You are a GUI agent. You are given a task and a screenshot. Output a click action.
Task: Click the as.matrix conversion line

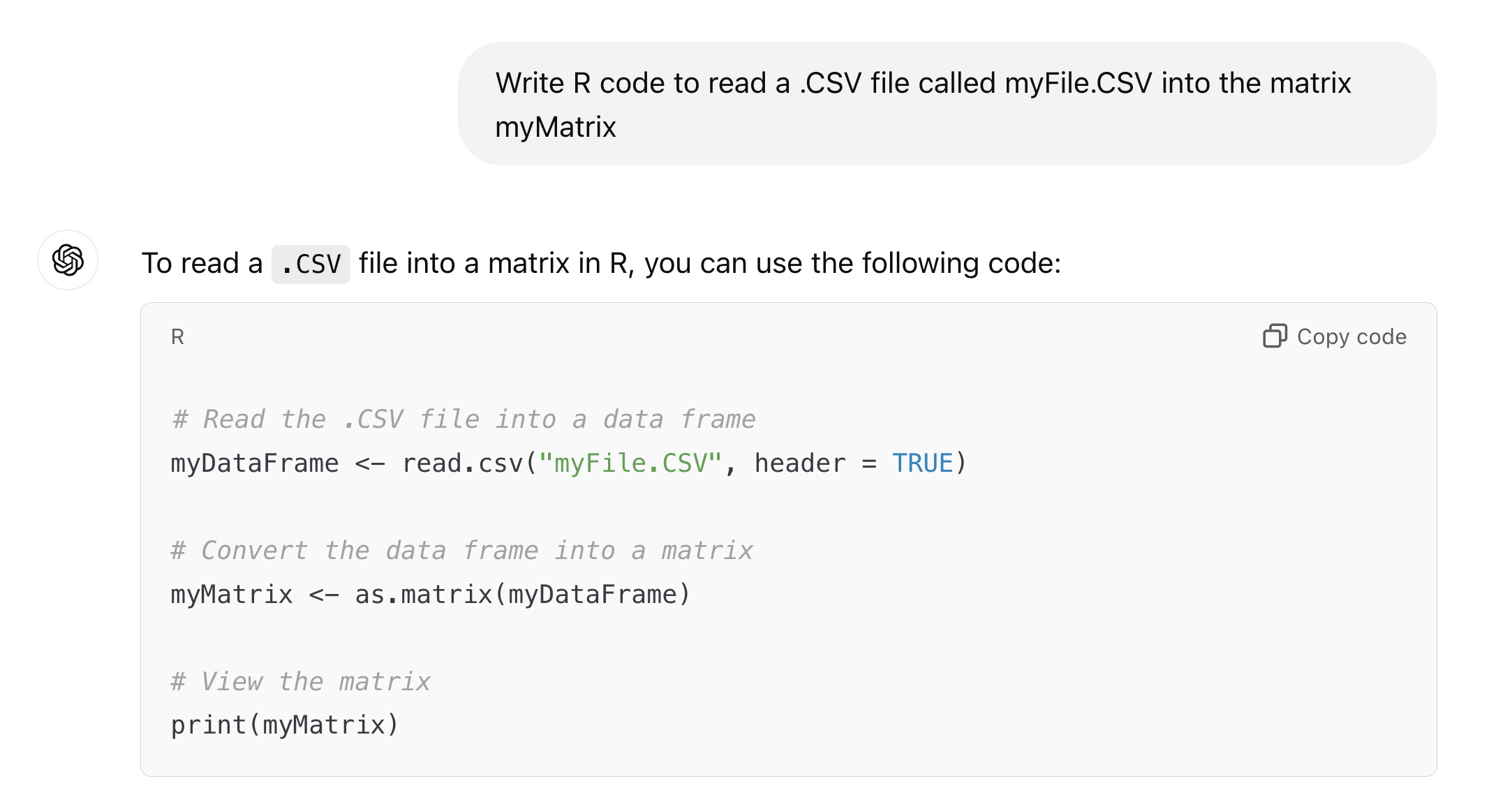tap(429, 594)
